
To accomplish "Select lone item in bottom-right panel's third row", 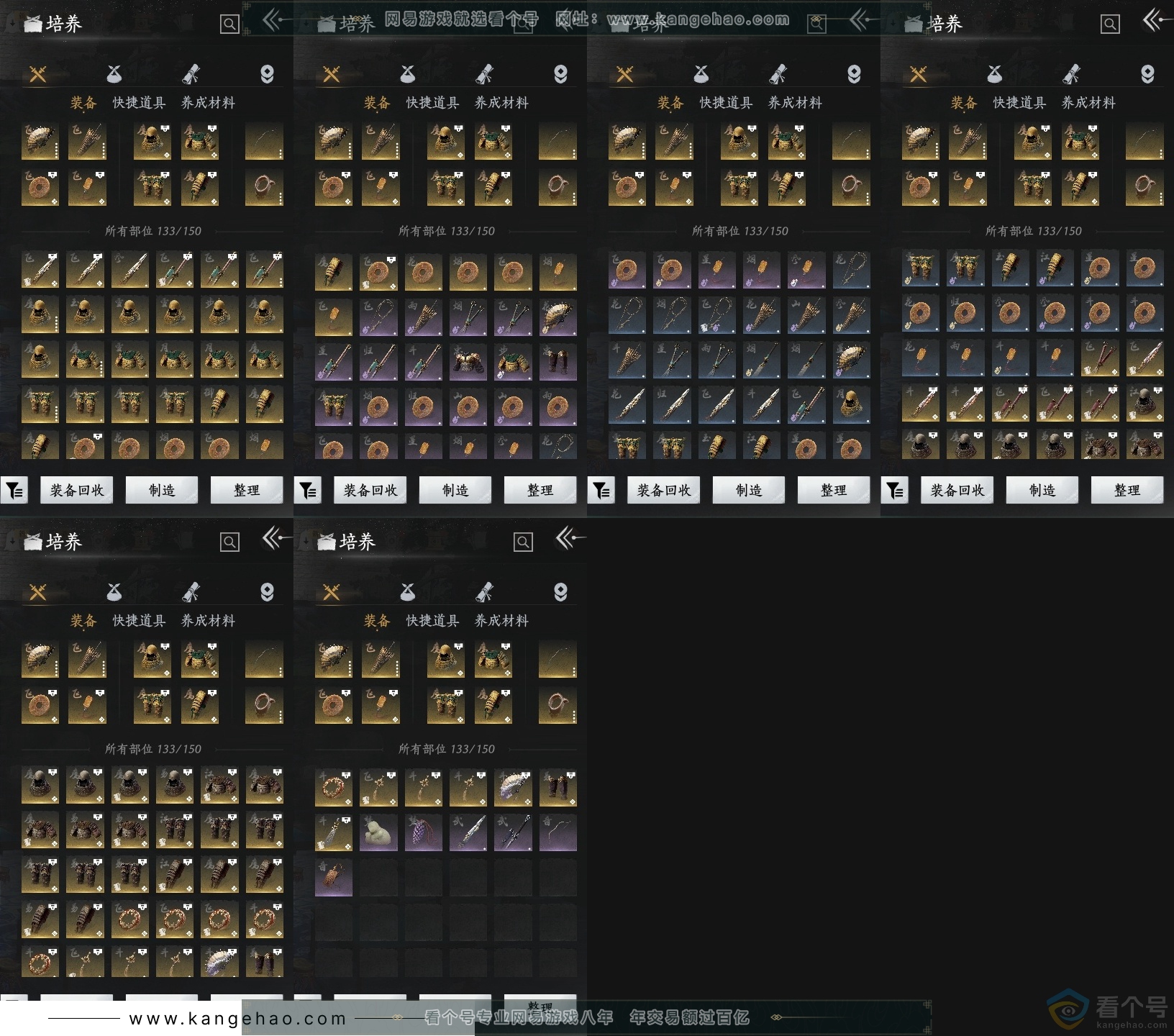I will point(334,877).
